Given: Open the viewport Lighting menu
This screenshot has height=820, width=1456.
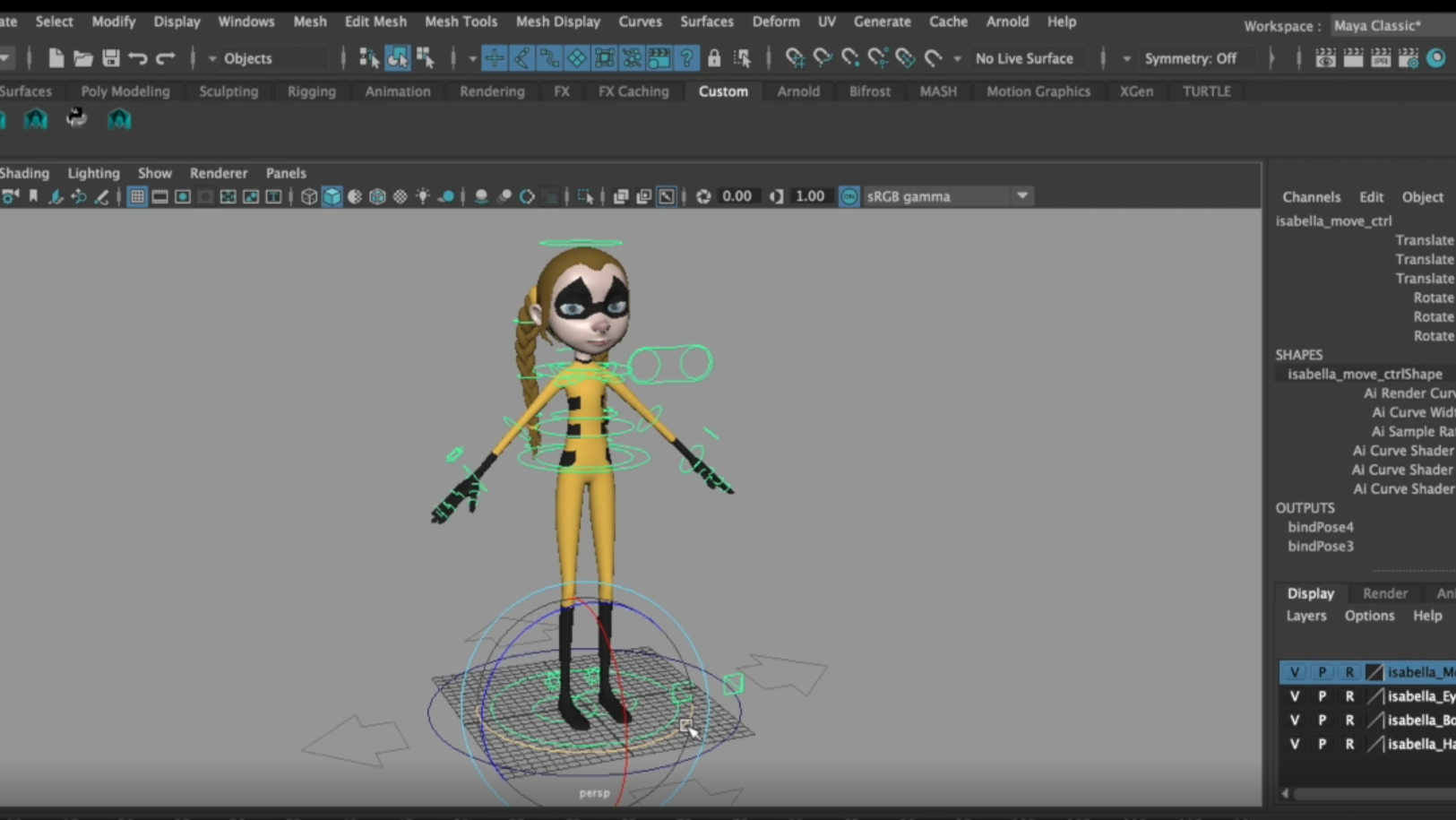Looking at the screenshot, I should point(93,173).
